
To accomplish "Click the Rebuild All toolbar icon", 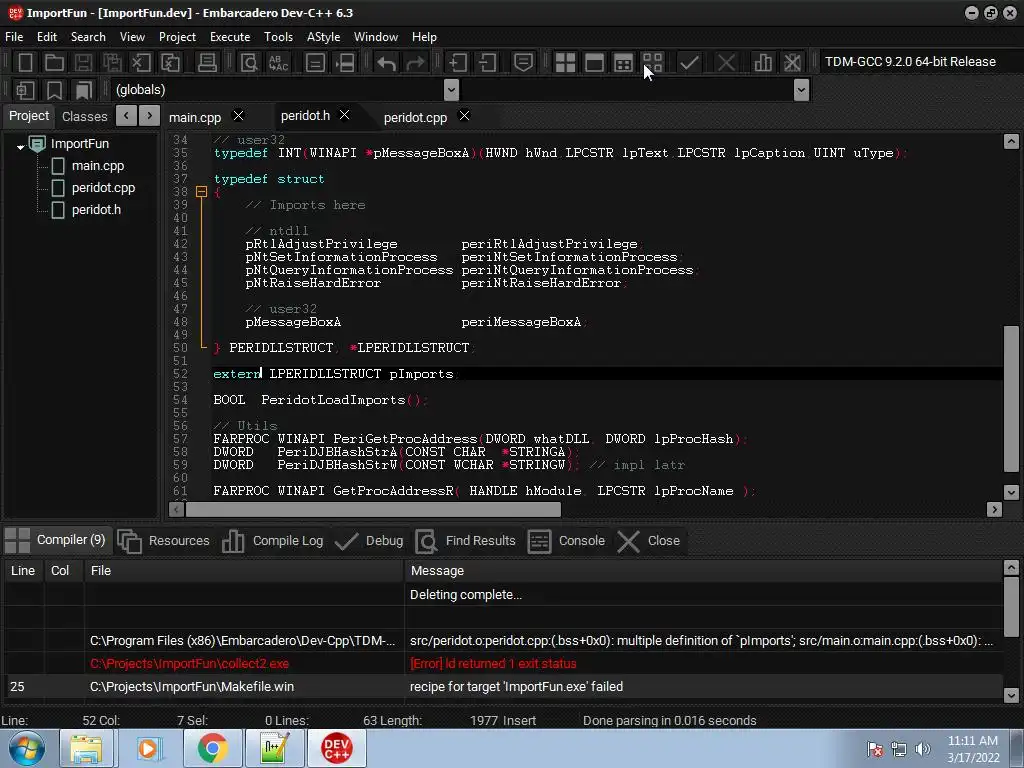I will pos(652,62).
